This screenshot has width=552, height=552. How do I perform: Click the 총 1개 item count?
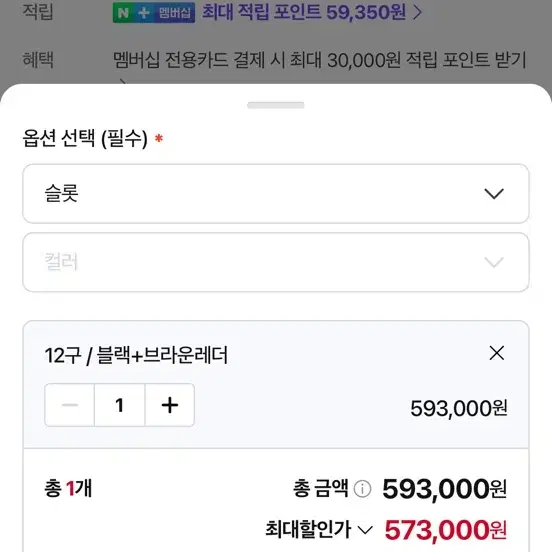[x=68, y=489]
